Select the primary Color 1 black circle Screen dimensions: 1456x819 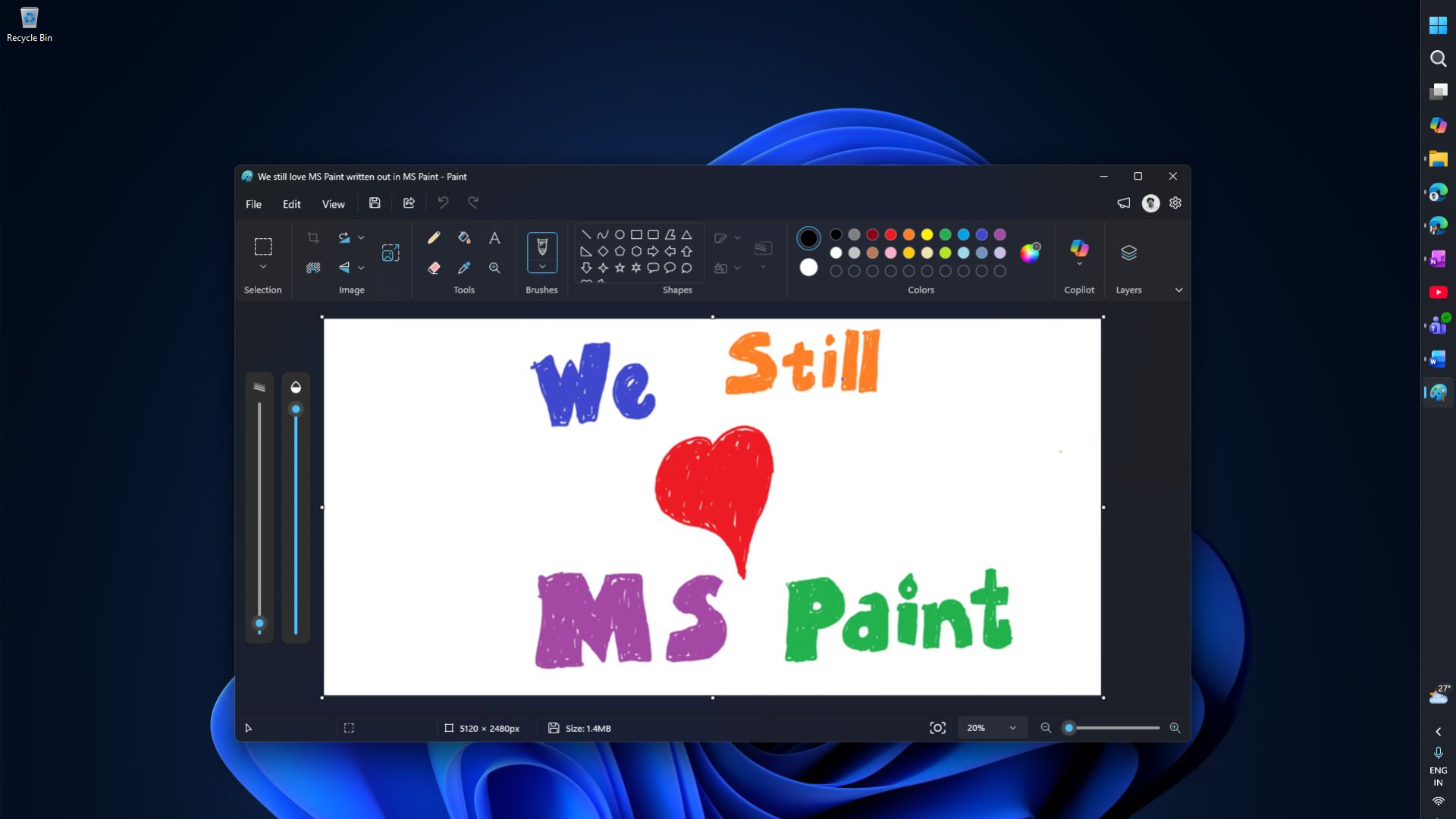(x=808, y=238)
